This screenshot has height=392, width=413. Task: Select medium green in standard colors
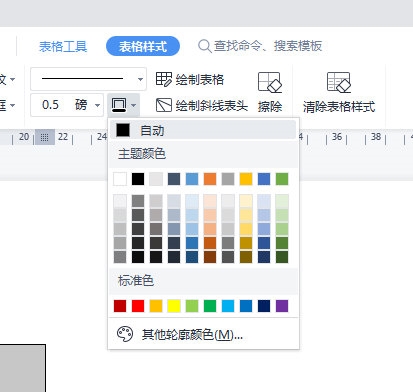coord(210,306)
